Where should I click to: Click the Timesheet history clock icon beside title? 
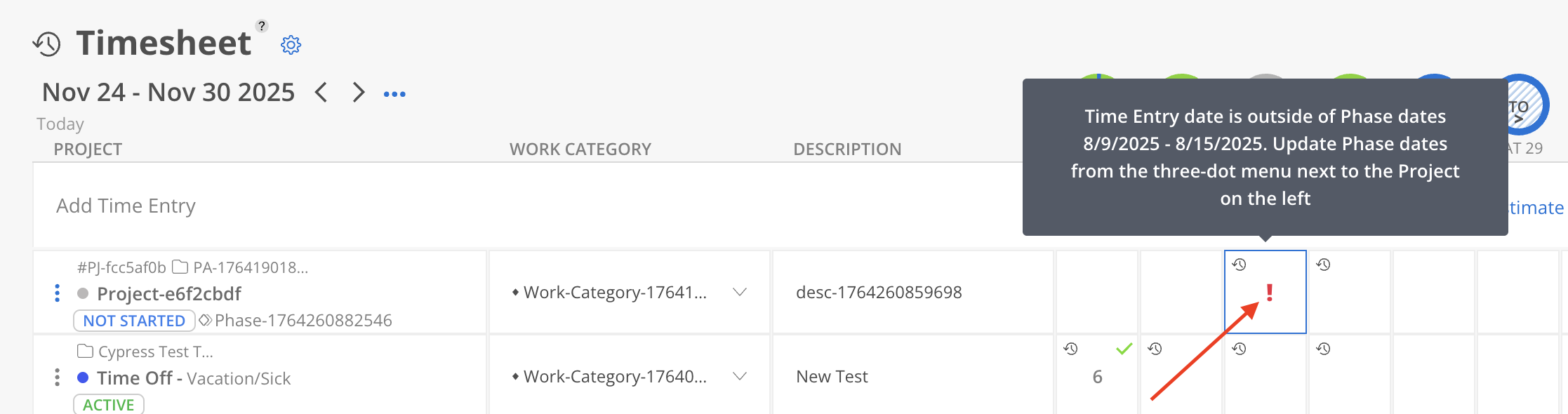point(47,44)
